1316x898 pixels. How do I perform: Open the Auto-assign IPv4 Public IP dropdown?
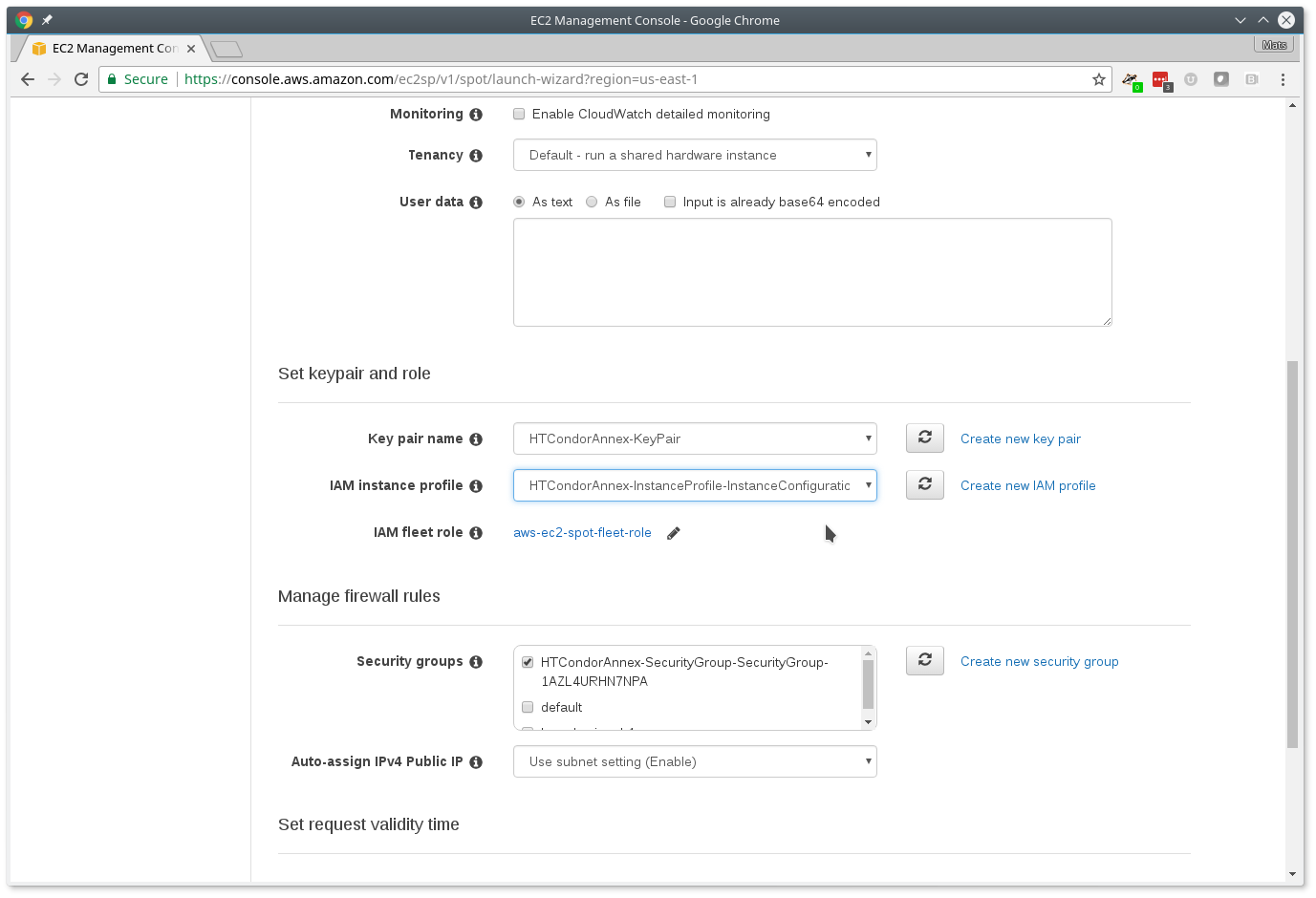[x=695, y=761]
